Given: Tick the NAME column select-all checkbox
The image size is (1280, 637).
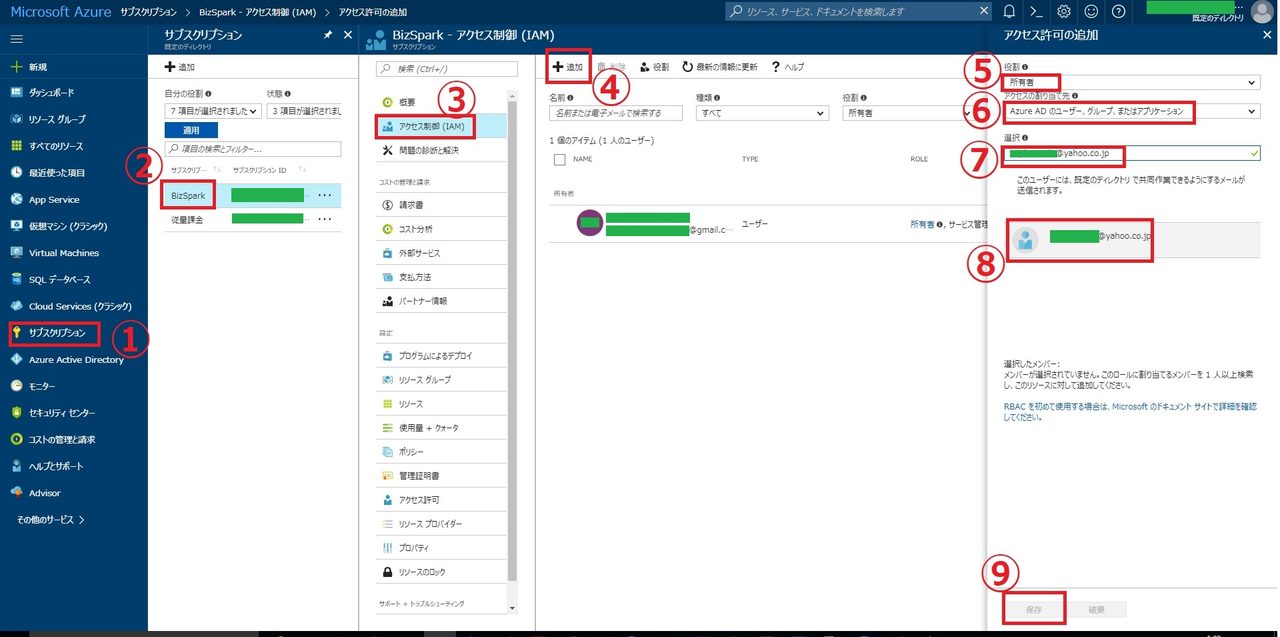Looking at the screenshot, I should 559,159.
